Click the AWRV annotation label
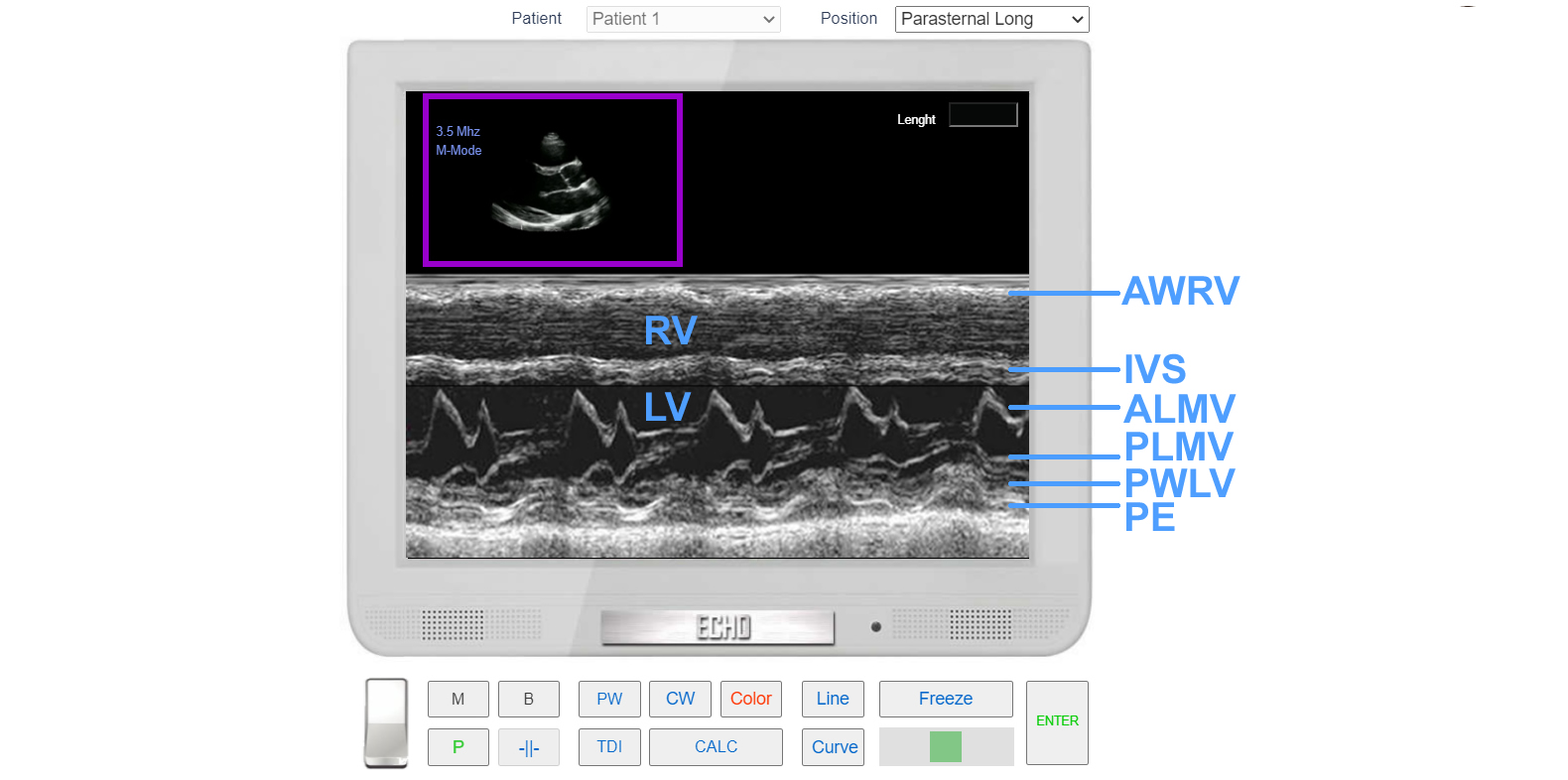This screenshot has height=780, width=1568. coord(1181,291)
